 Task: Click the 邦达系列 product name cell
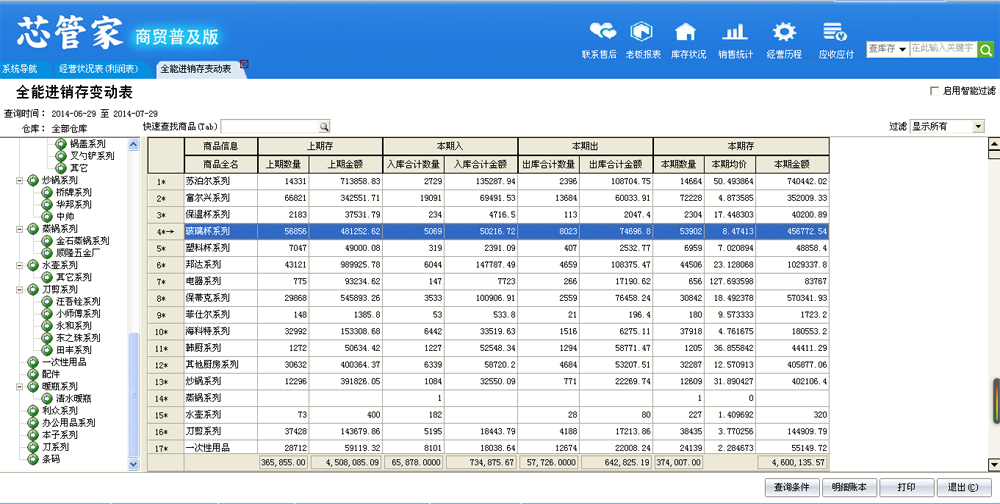(221, 264)
